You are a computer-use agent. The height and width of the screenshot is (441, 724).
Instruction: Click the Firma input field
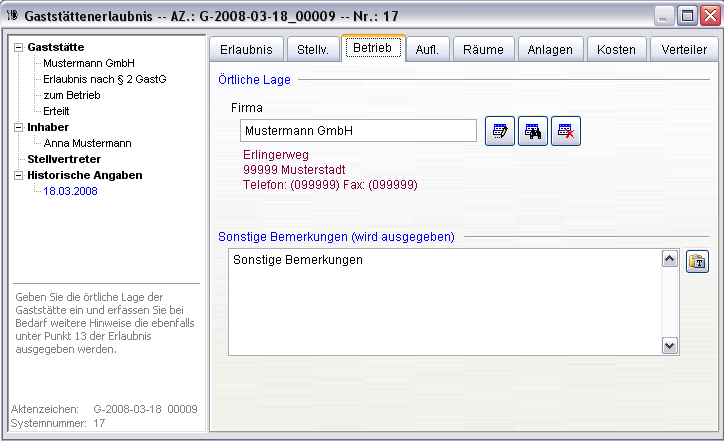click(358, 131)
